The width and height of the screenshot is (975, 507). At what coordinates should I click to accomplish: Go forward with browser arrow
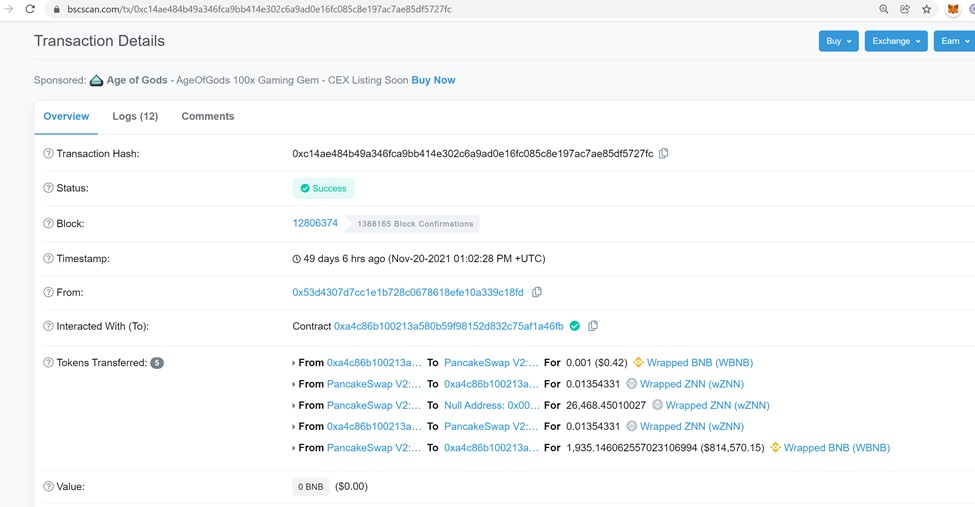click(x=8, y=9)
